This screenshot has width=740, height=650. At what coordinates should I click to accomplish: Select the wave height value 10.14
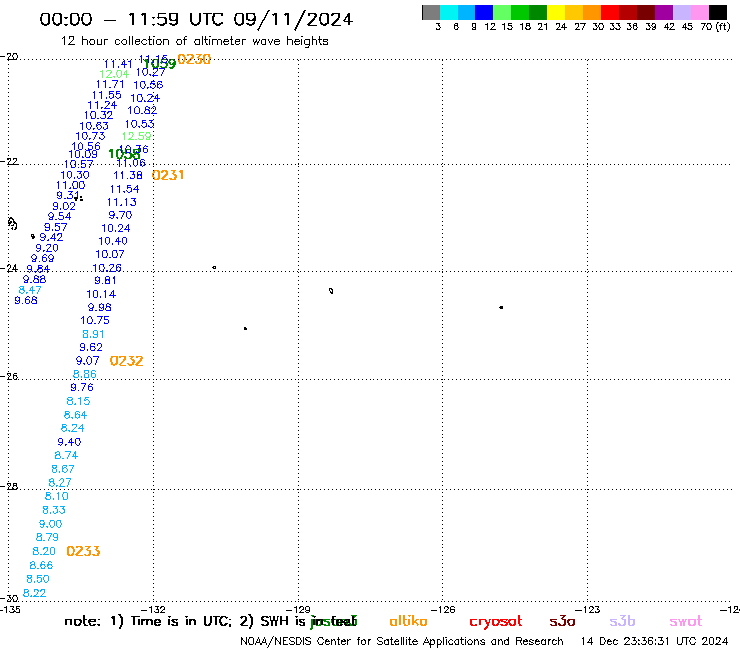point(101,294)
